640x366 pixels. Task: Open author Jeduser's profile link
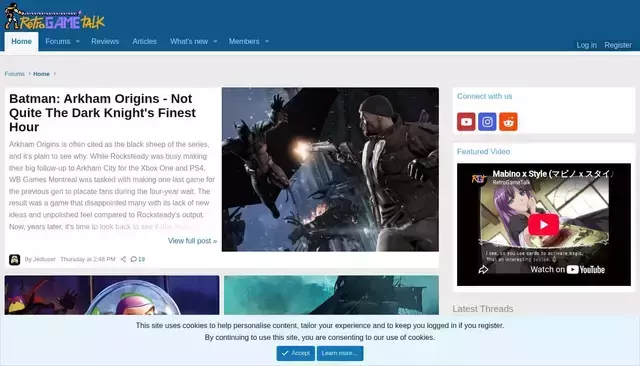tap(44, 259)
